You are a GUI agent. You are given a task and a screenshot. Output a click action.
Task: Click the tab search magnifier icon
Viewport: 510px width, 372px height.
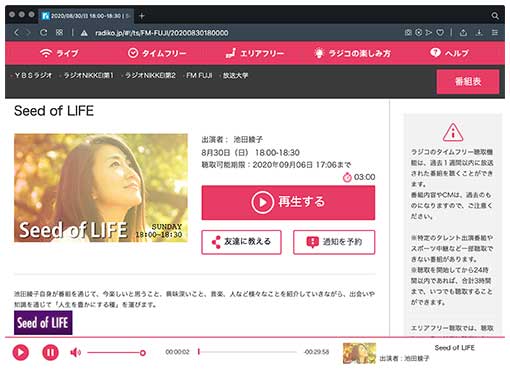coord(495,16)
